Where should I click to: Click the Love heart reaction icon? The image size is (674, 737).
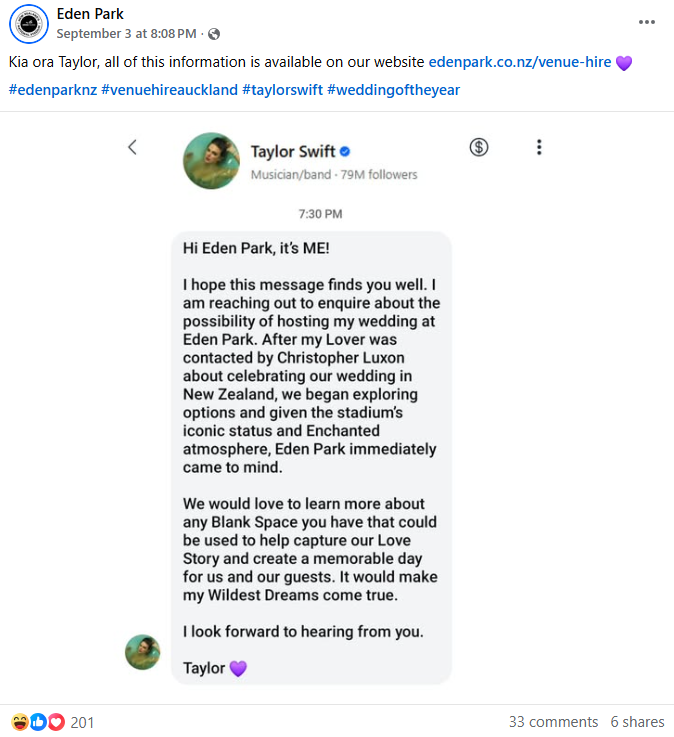[x=56, y=721]
